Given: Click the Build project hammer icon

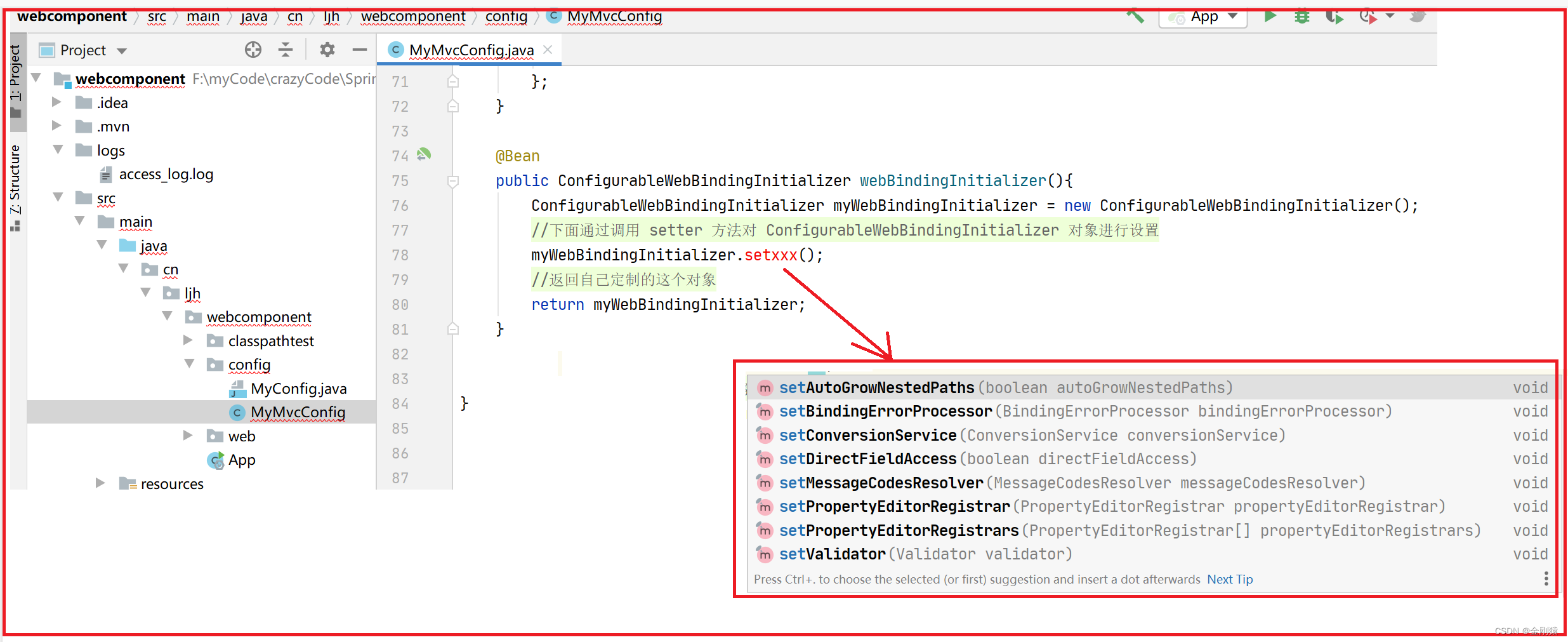Looking at the screenshot, I should (x=1135, y=17).
